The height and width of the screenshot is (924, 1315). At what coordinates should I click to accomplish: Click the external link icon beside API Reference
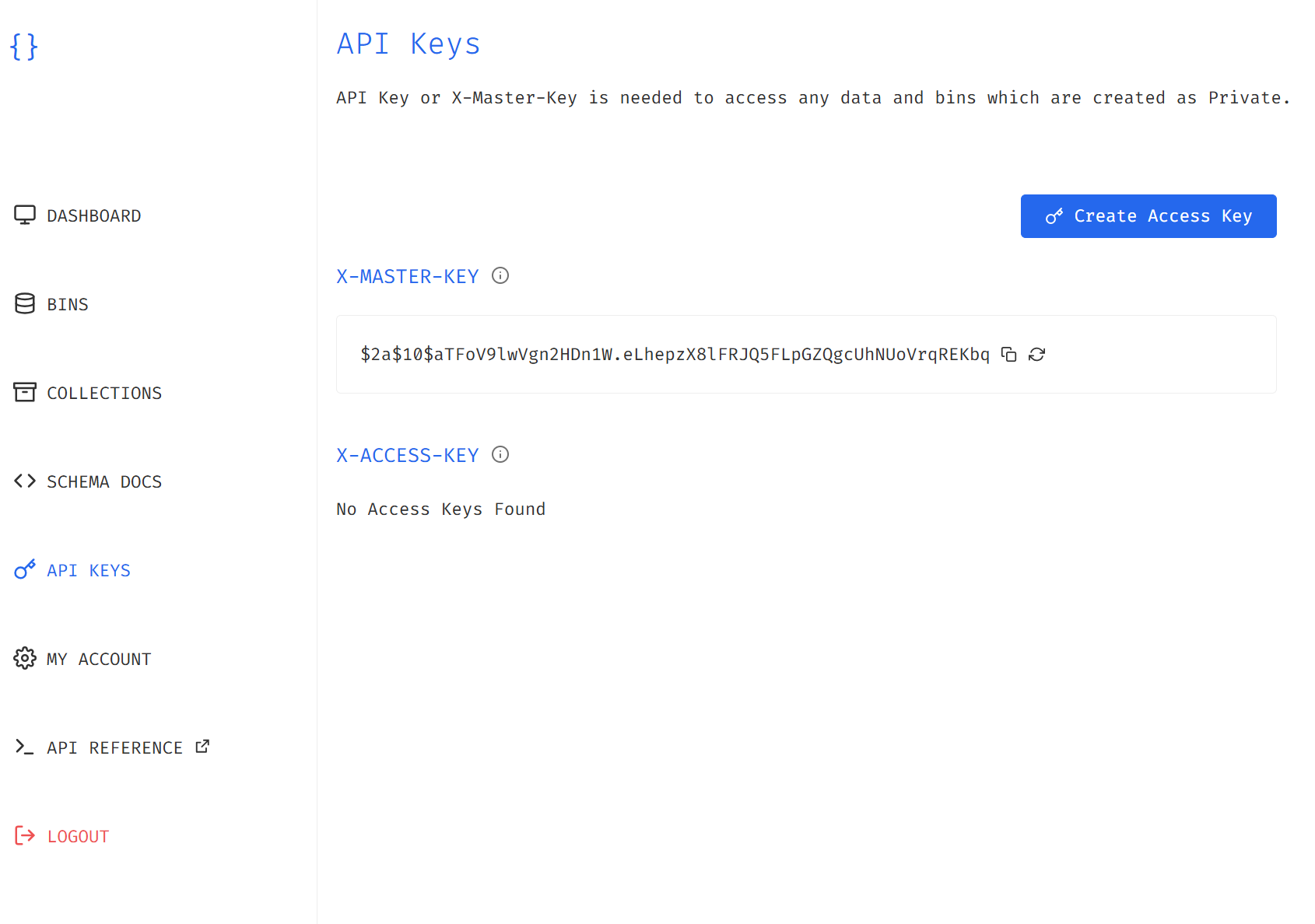click(x=202, y=747)
